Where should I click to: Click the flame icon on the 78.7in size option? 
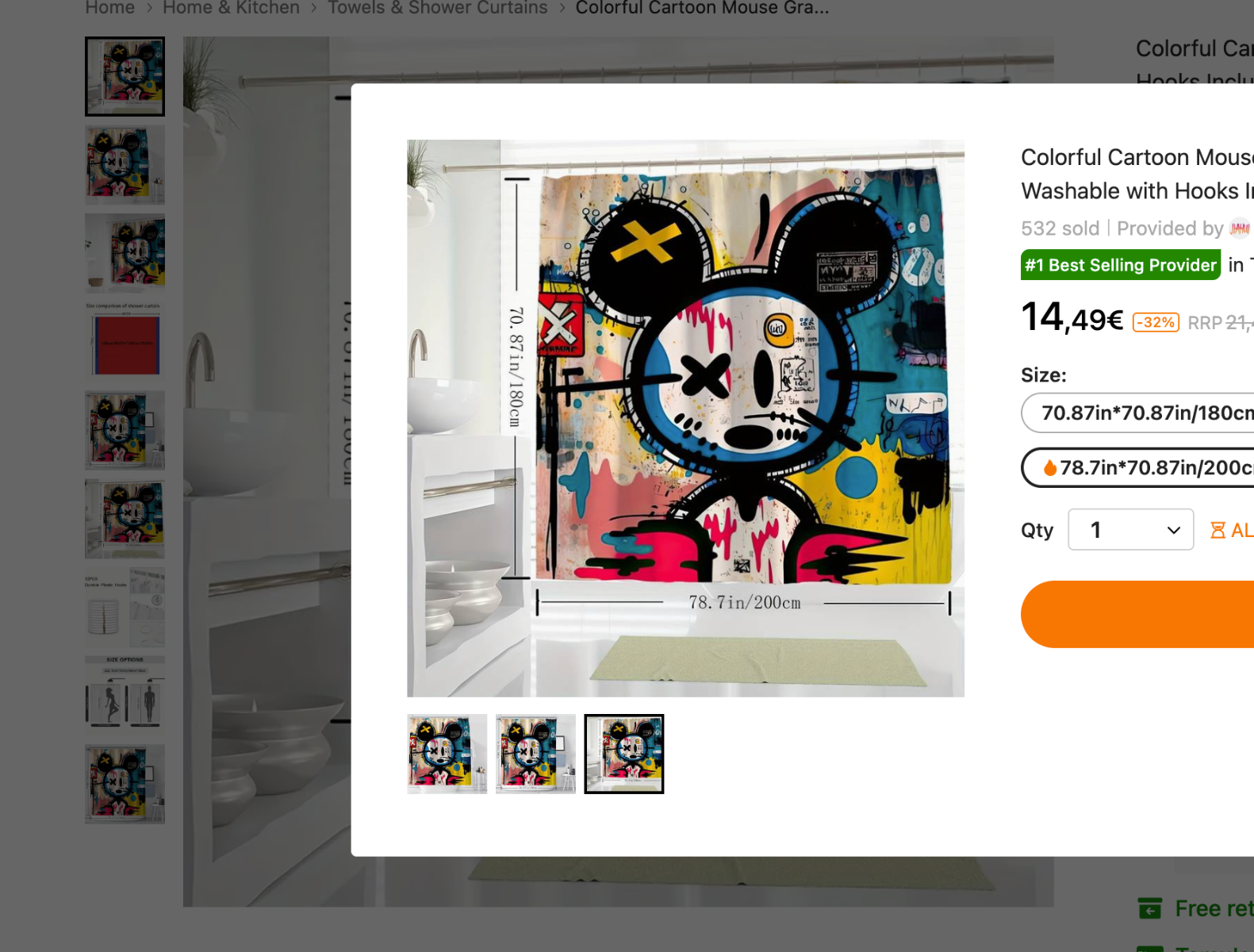point(1050,468)
